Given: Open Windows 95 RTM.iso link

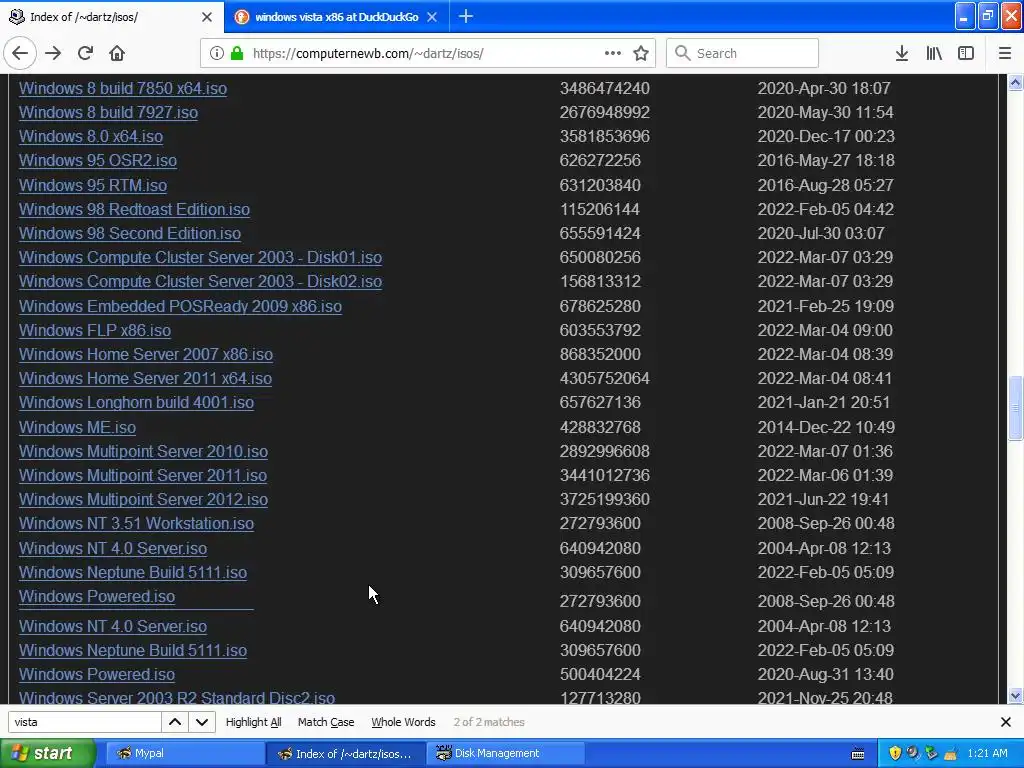Looking at the screenshot, I should pos(93,185).
